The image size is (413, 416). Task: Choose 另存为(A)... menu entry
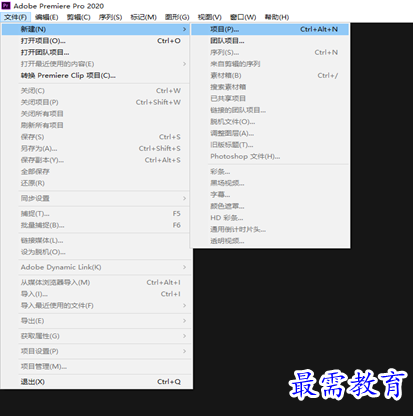pos(96,148)
